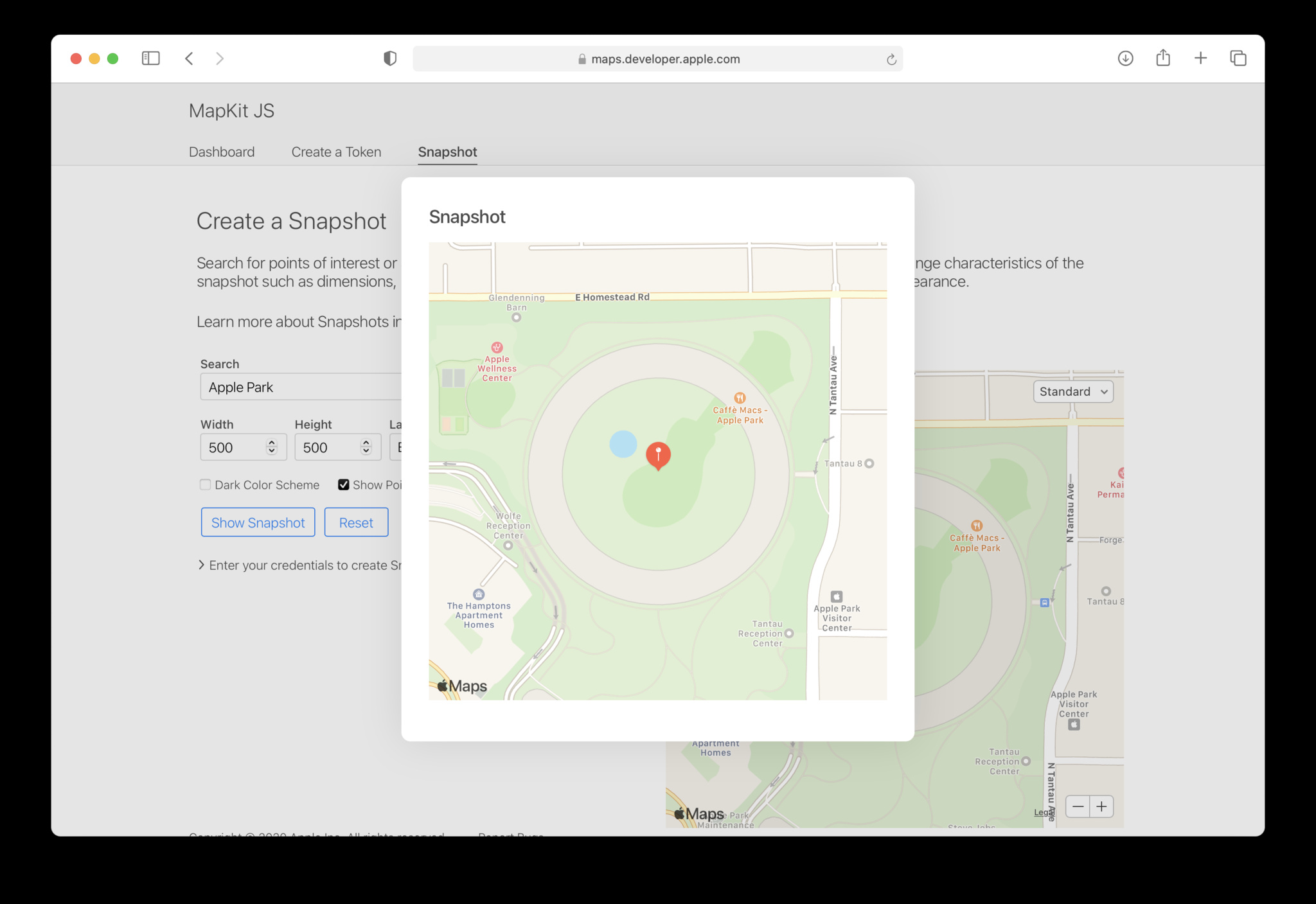Select the Snapshot tab
This screenshot has height=904, width=1316.
coord(447,152)
